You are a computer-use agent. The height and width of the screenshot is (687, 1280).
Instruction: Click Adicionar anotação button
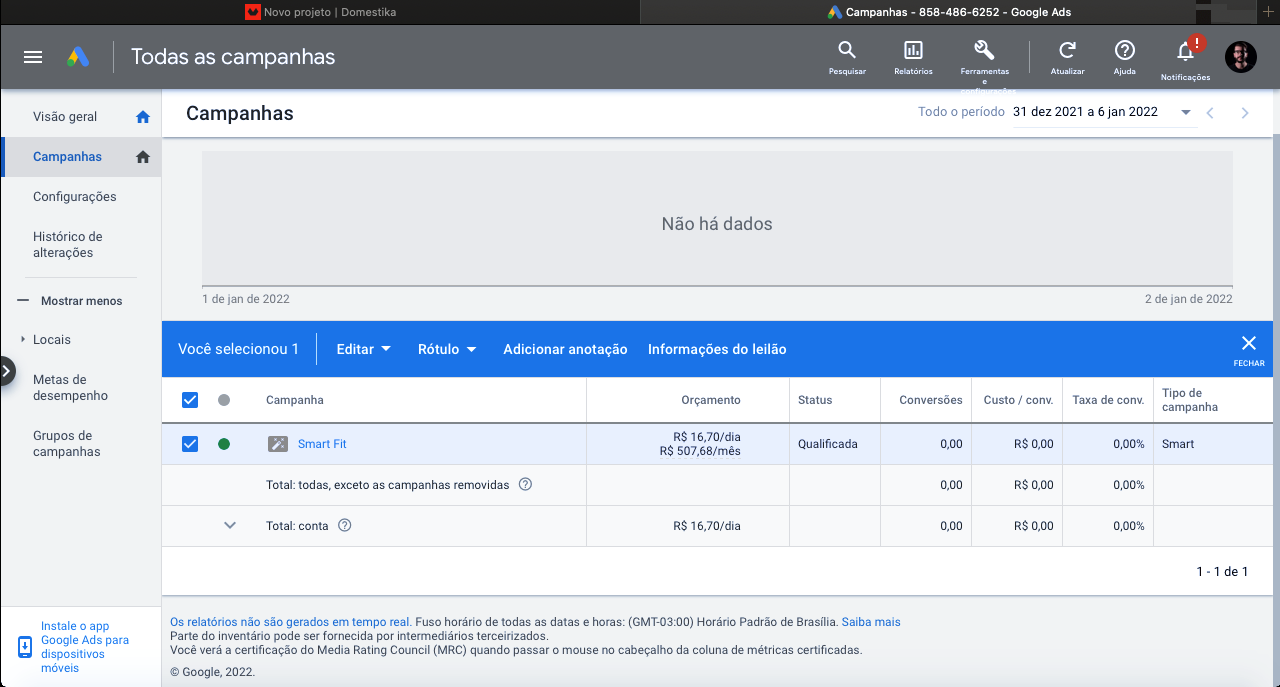pyautogui.click(x=565, y=349)
